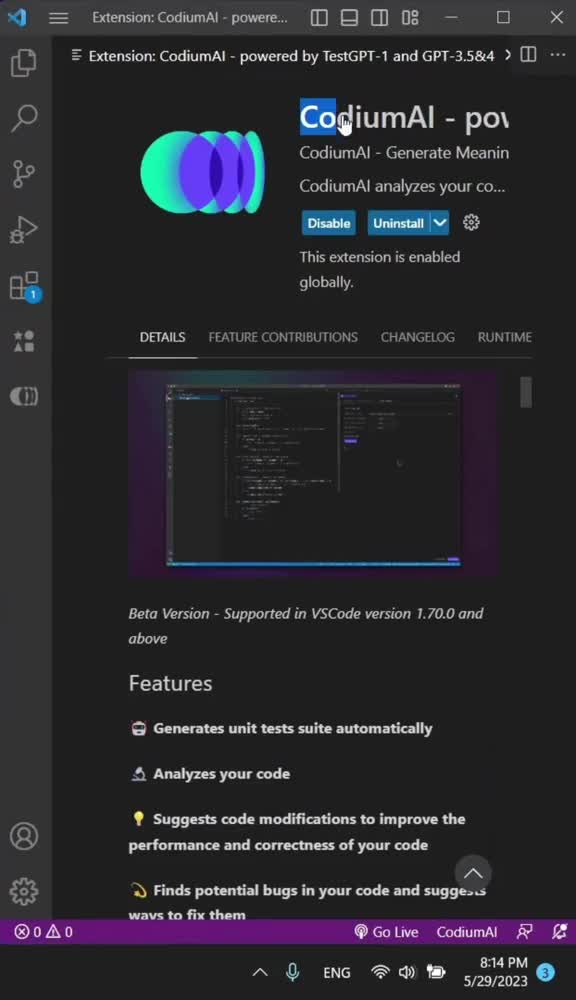576x1000 pixels.
Task: Open Manage gear in activity bar
Action: coord(24,891)
